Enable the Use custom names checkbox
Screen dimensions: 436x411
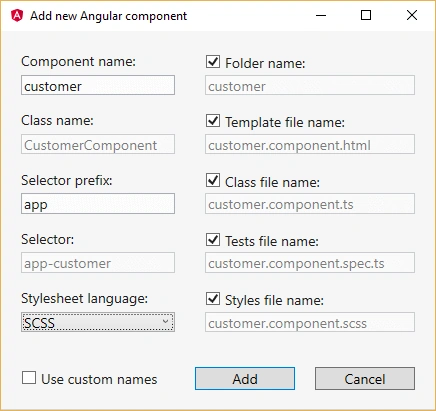click(x=29, y=378)
